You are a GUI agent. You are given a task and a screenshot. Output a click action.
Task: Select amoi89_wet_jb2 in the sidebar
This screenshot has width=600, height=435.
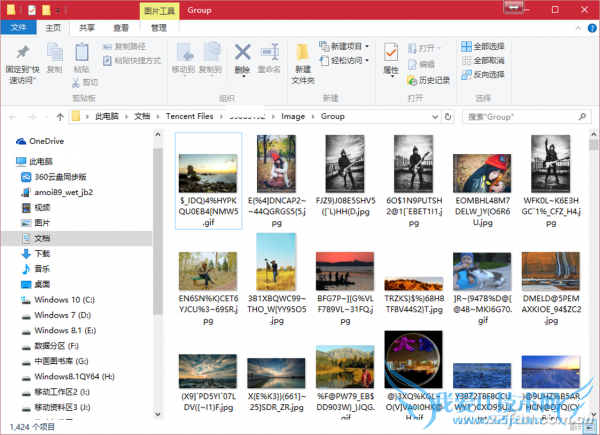coord(57,192)
